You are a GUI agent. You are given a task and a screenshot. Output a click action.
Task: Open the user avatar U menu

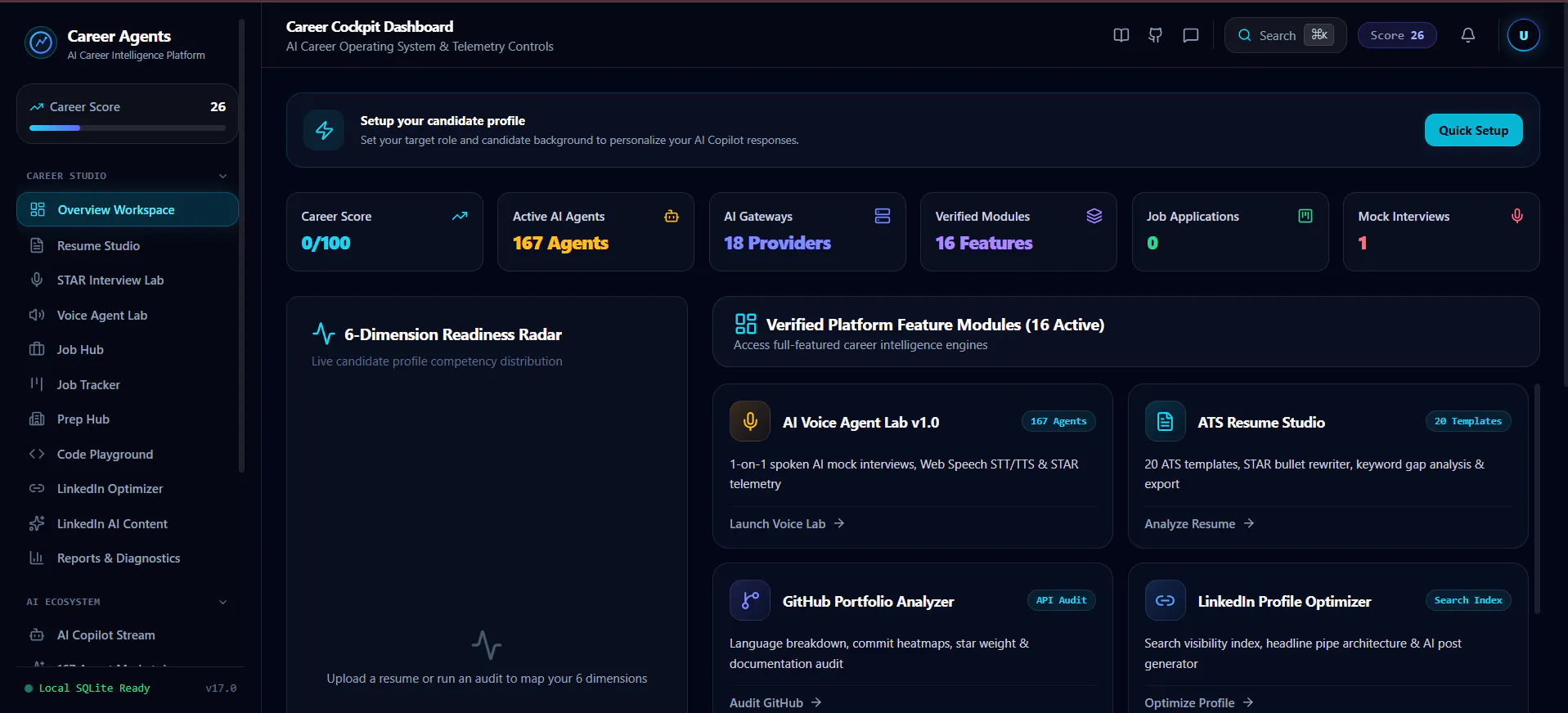pyautogui.click(x=1523, y=35)
